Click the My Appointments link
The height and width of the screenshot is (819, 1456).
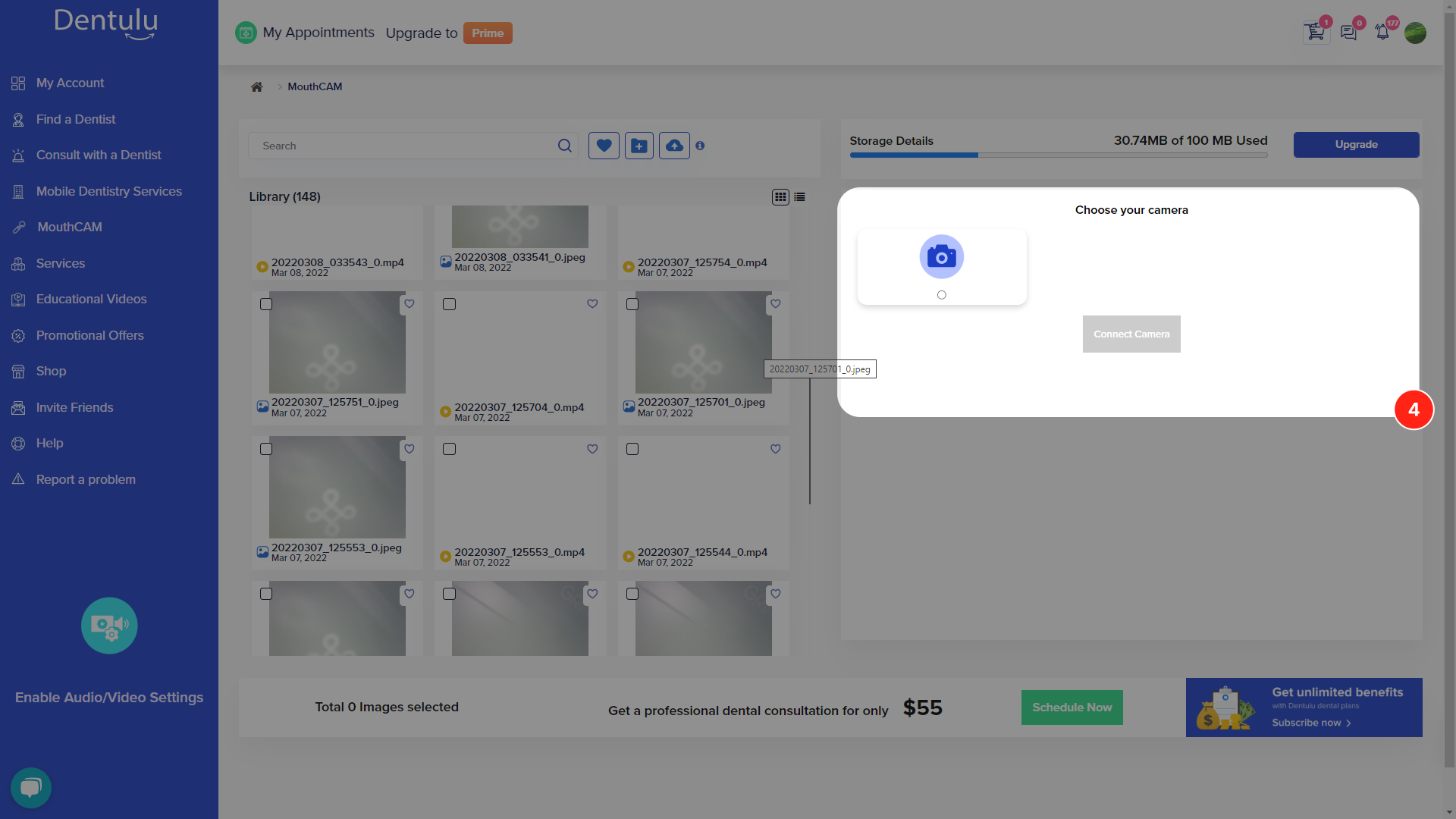[x=318, y=33]
